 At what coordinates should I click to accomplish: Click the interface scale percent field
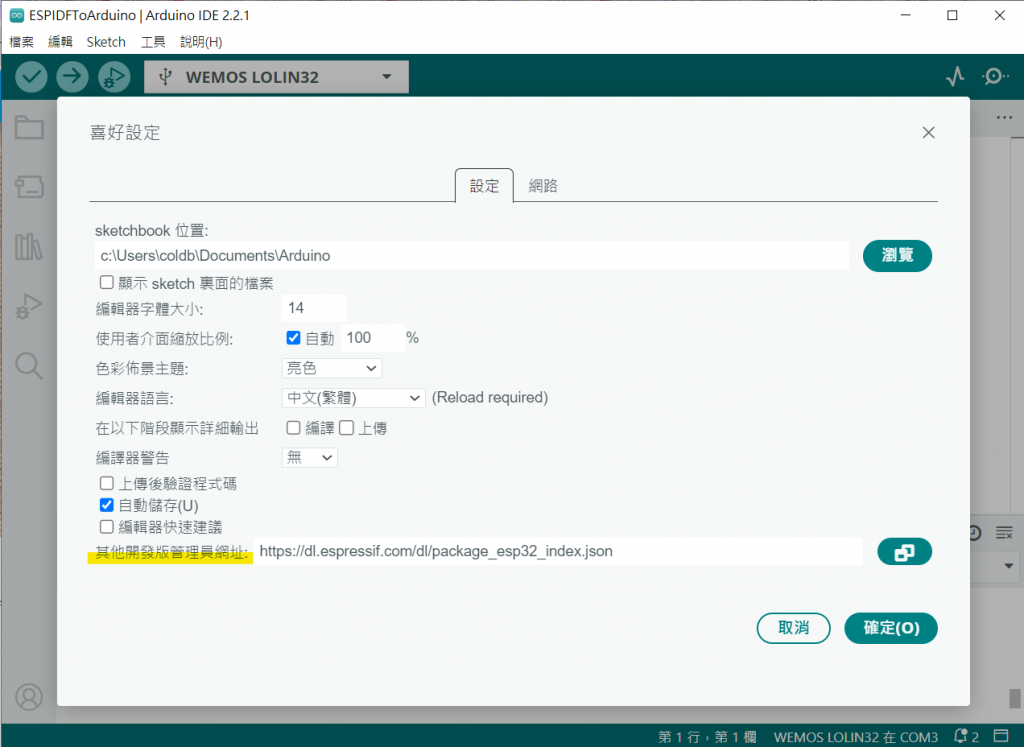[x=372, y=338]
